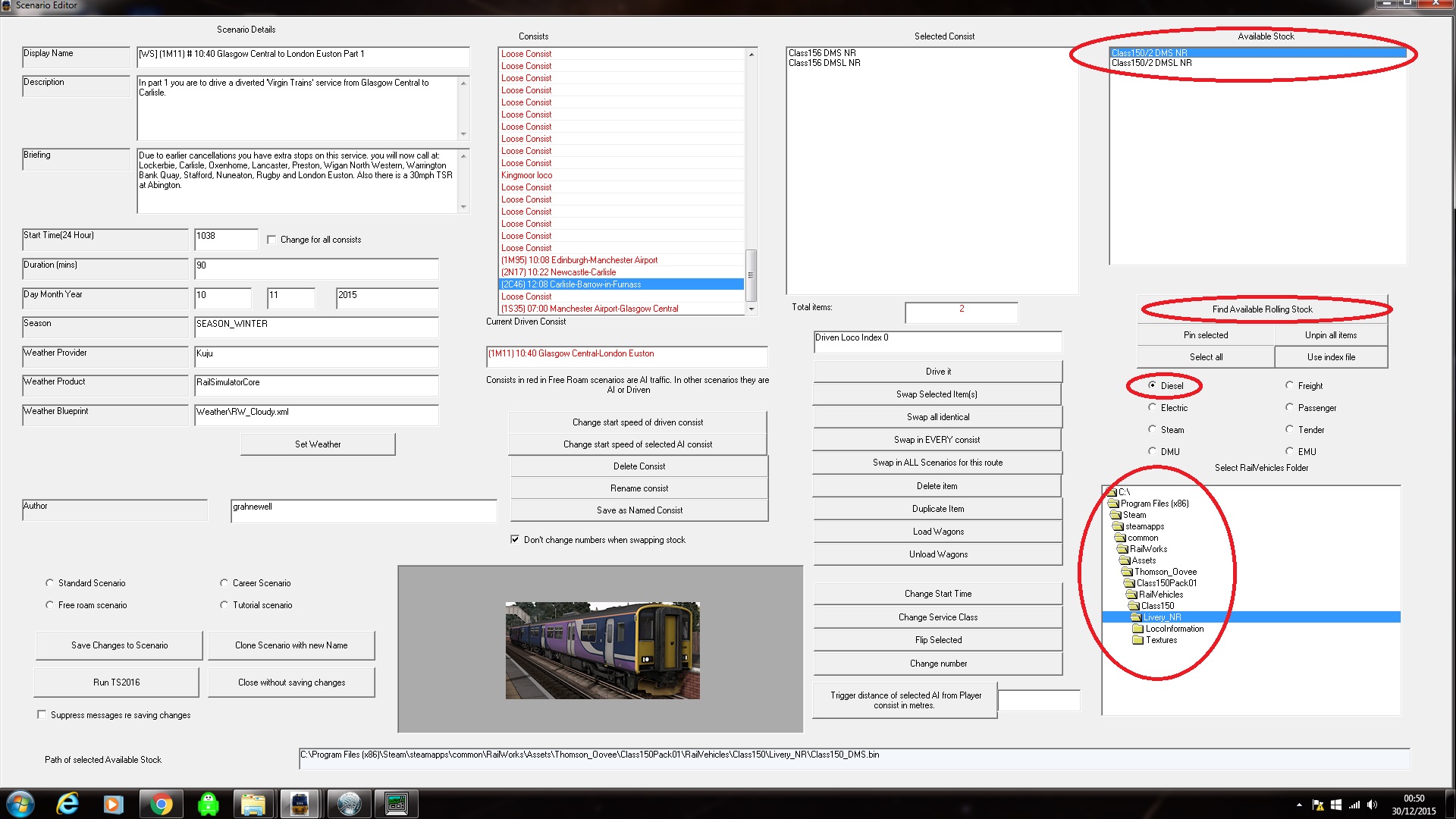This screenshot has height=819, width=1456.
Task: Collapse to the Class150Pack01 folder
Action: [1166, 583]
